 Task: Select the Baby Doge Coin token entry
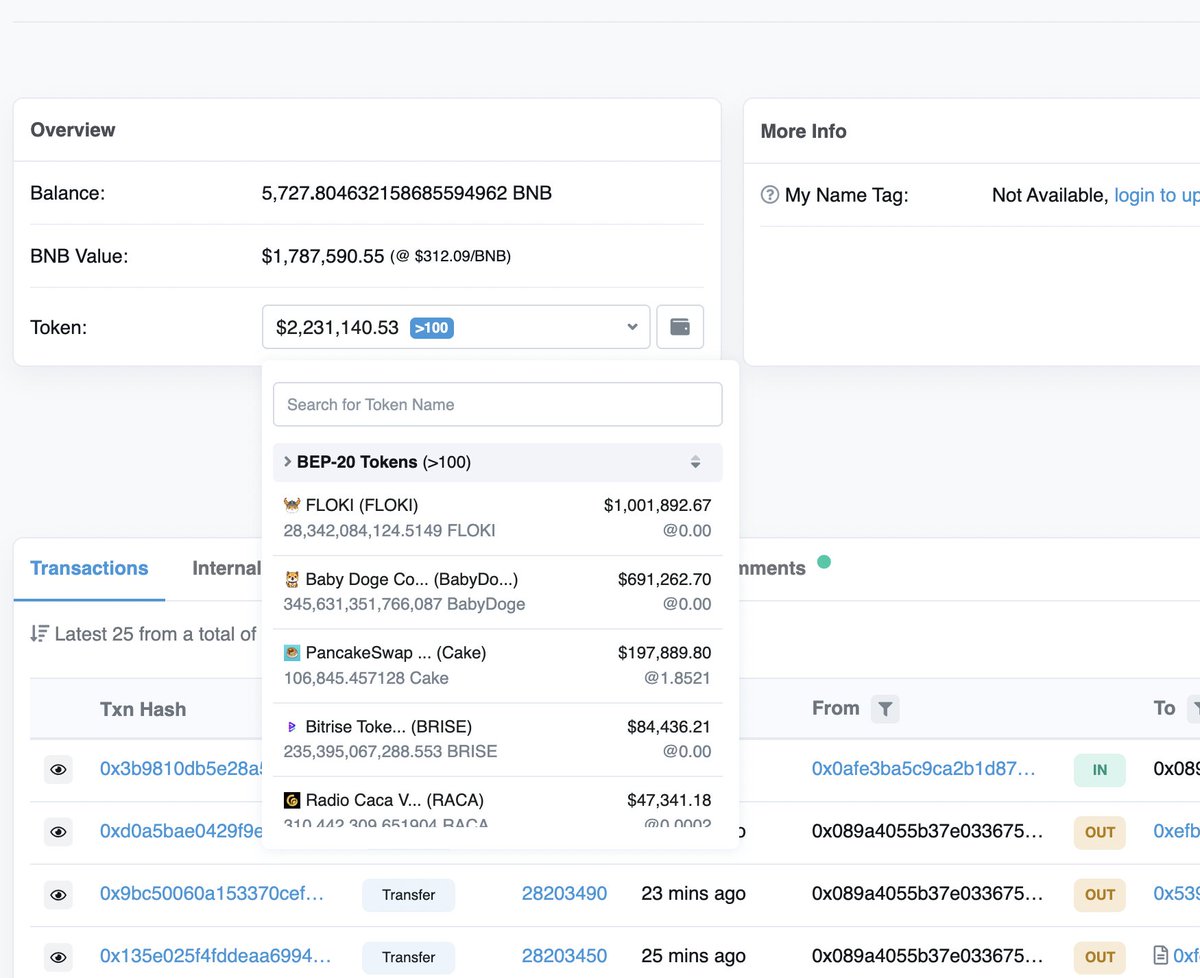click(498, 592)
